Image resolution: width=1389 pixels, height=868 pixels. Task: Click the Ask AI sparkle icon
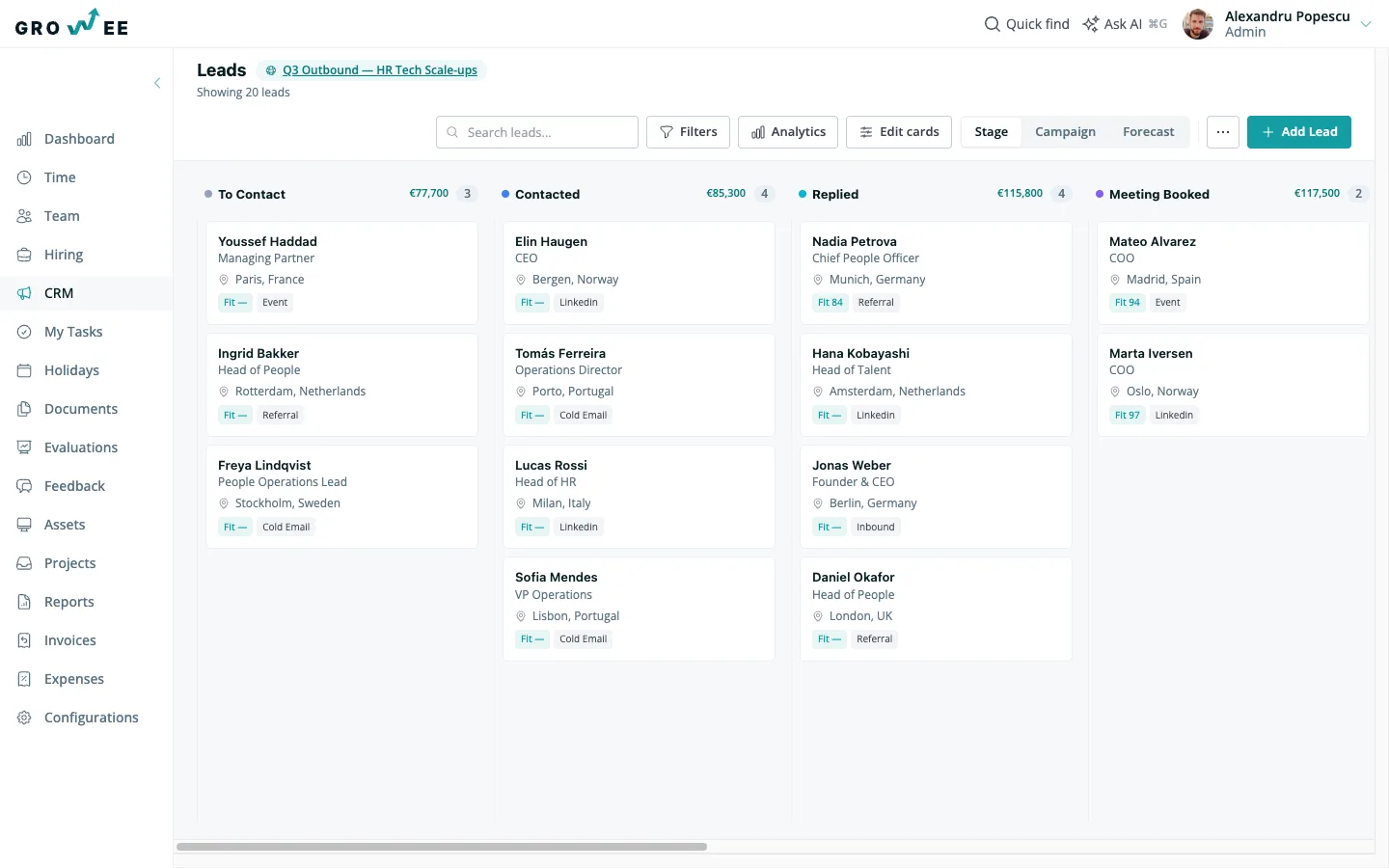point(1090,24)
